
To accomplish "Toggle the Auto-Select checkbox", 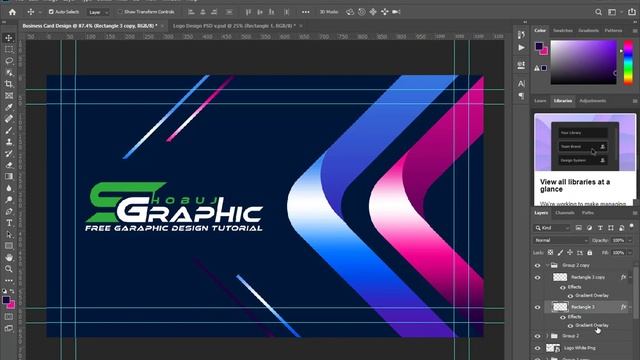I will 51,12.
